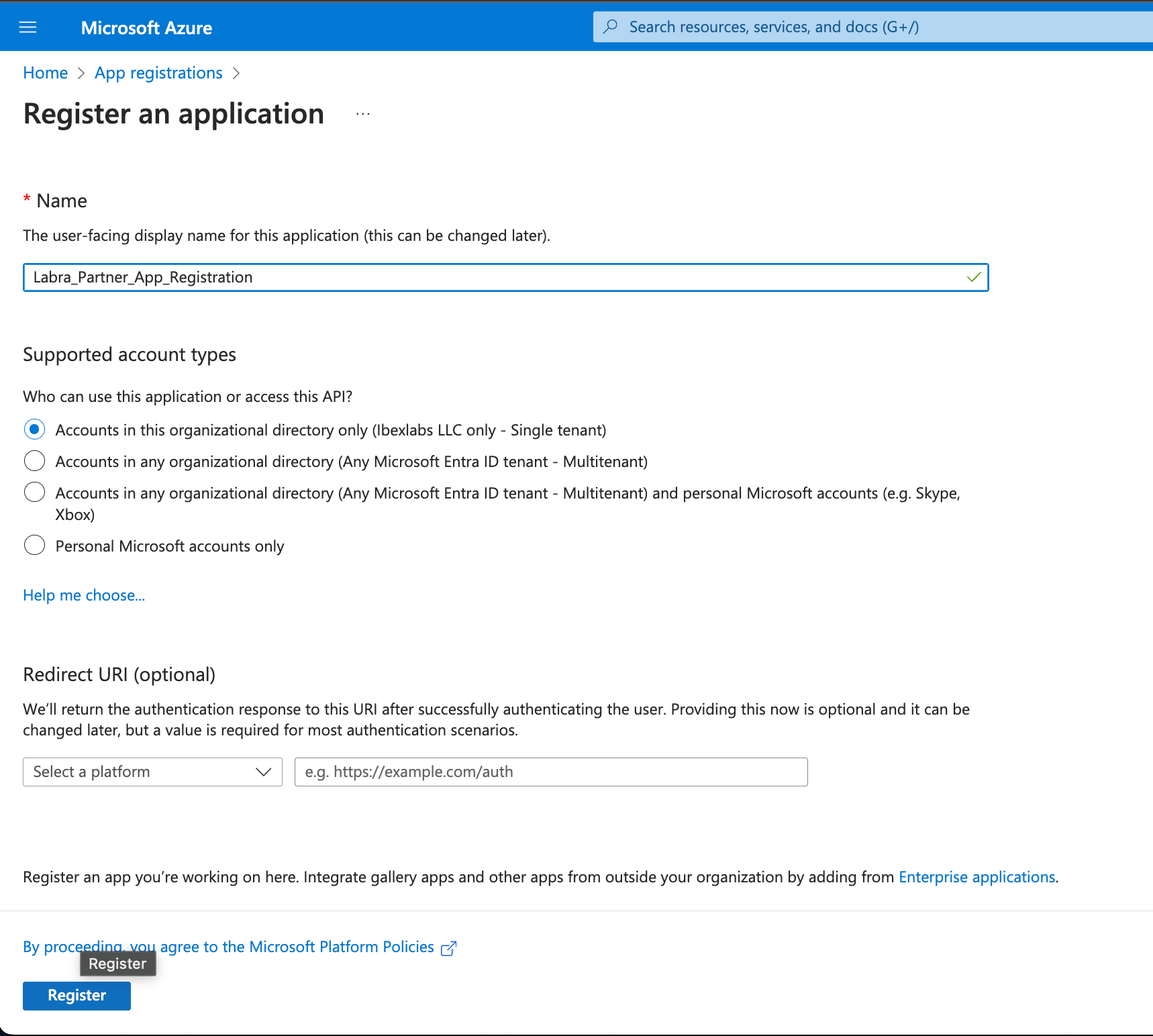Go to the Home breadcrumb
This screenshot has height=1036, width=1153.
(46, 72)
